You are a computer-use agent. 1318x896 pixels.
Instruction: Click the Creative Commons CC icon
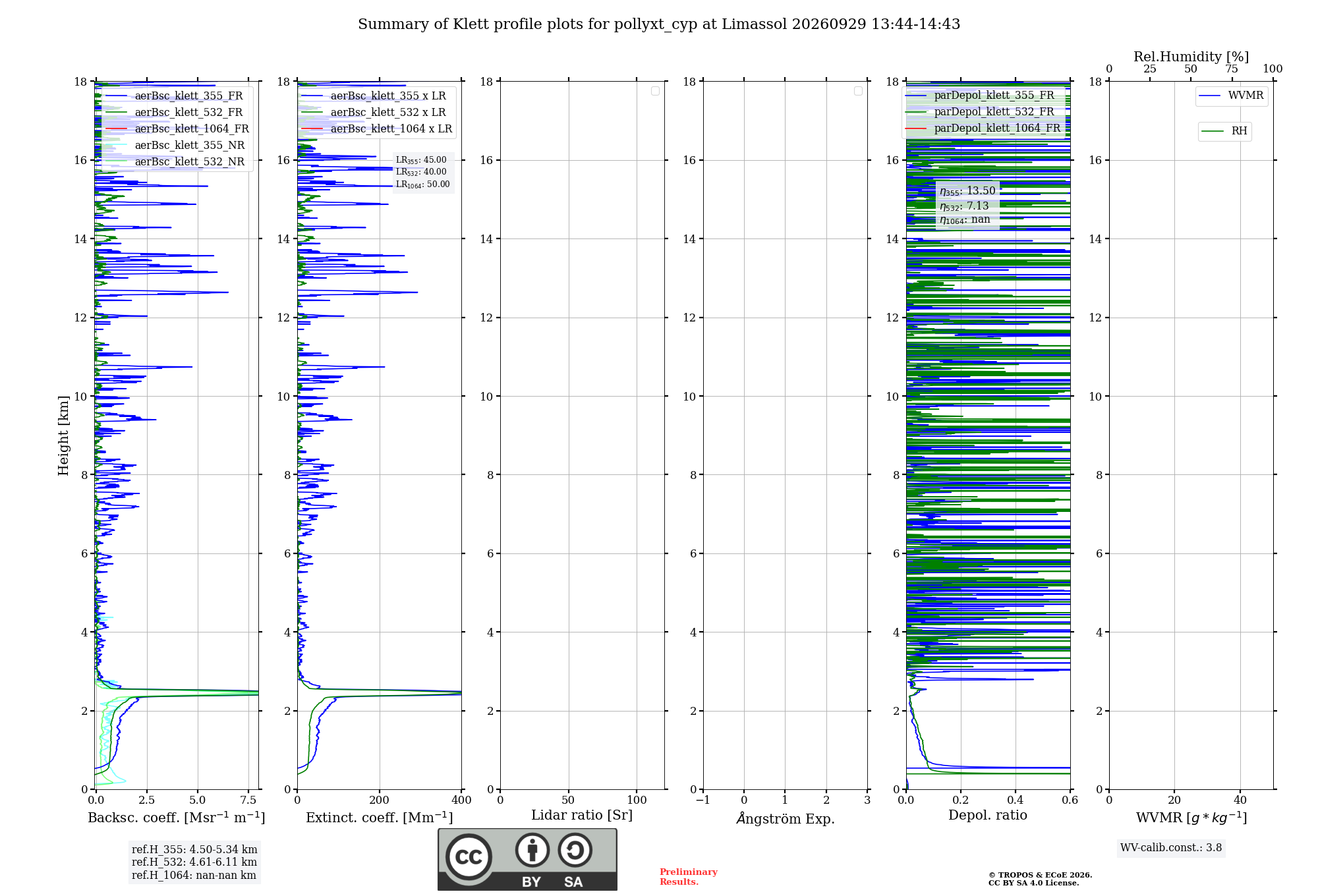(x=469, y=856)
